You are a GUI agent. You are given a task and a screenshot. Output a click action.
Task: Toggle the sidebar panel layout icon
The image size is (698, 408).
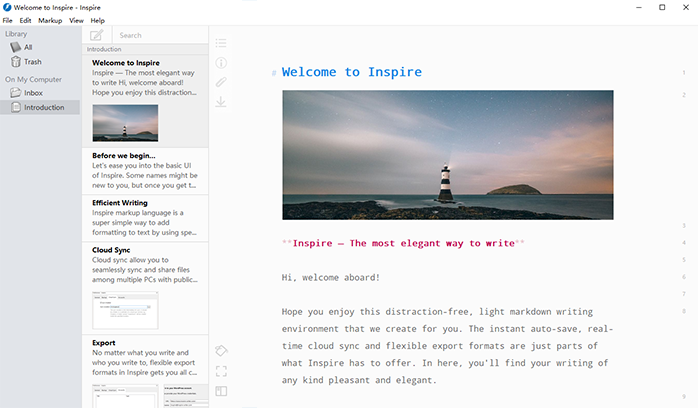pos(221,391)
